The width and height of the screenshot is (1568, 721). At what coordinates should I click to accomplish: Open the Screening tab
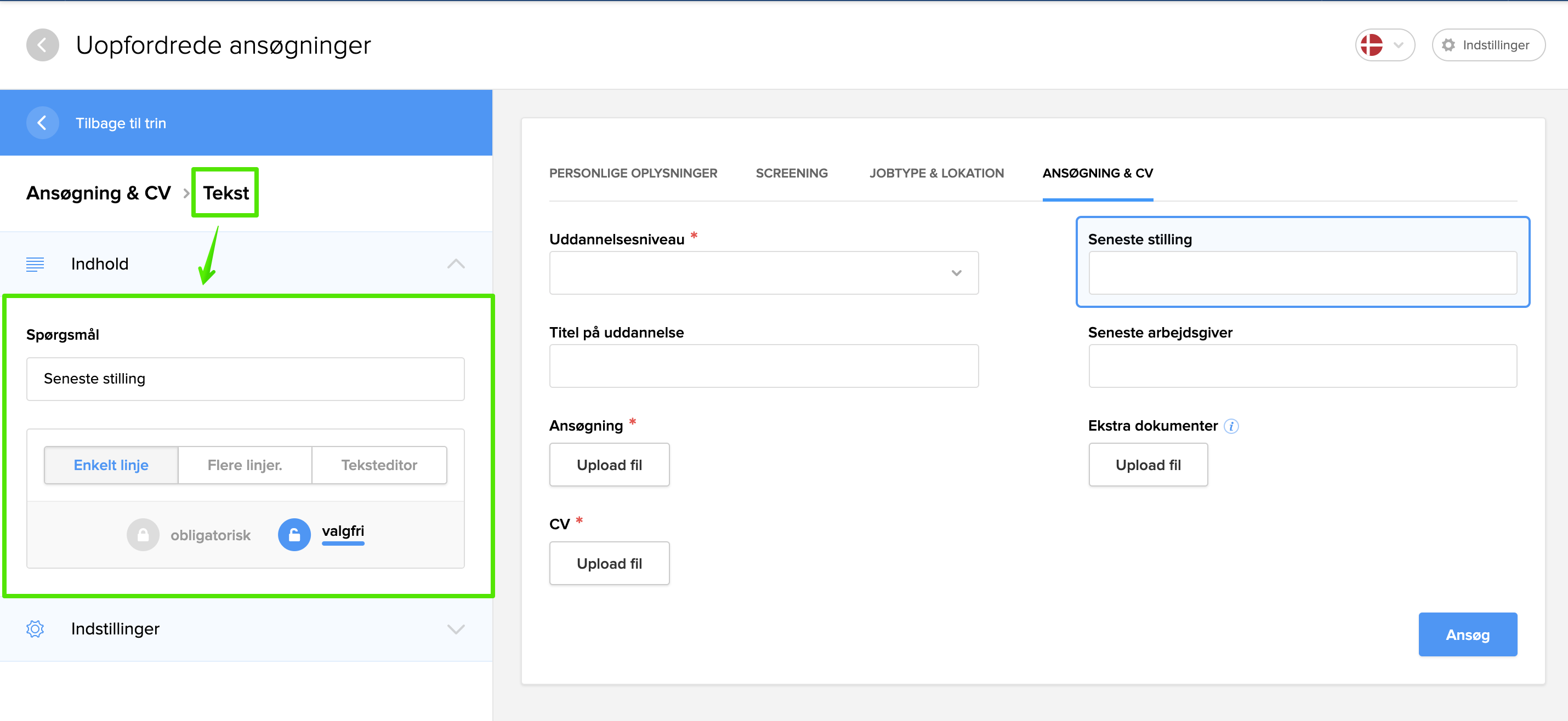click(791, 173)
